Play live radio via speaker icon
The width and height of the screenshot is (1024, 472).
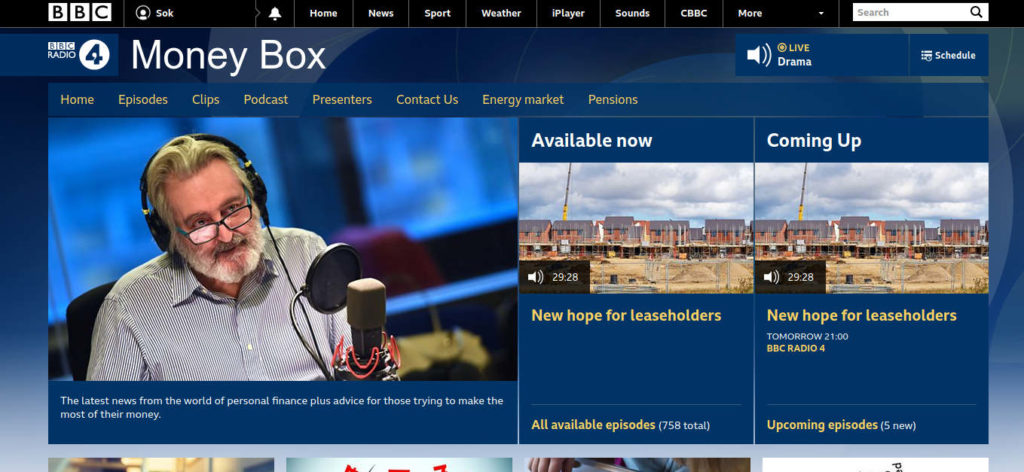pos(759,55)
